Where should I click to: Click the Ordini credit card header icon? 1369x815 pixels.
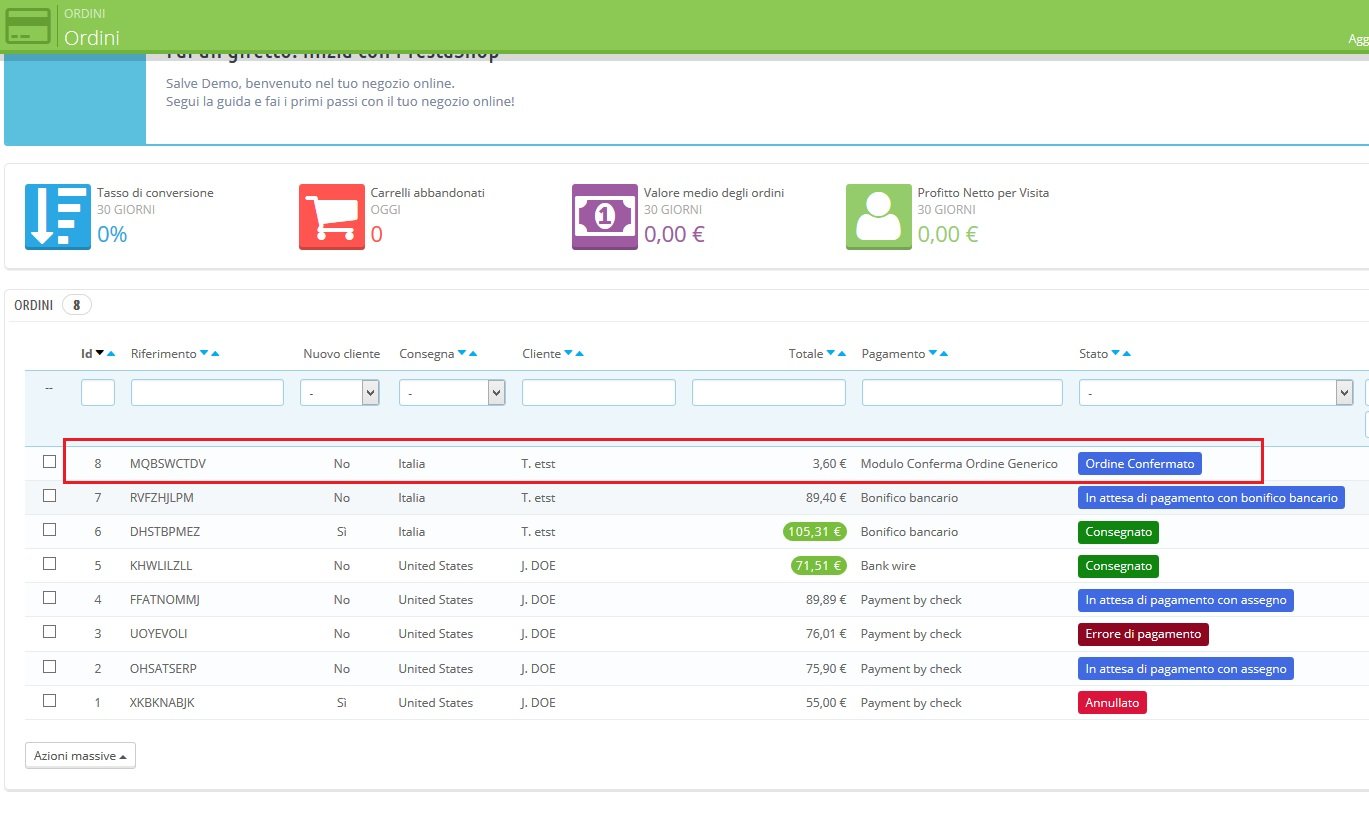pos(28,25)
